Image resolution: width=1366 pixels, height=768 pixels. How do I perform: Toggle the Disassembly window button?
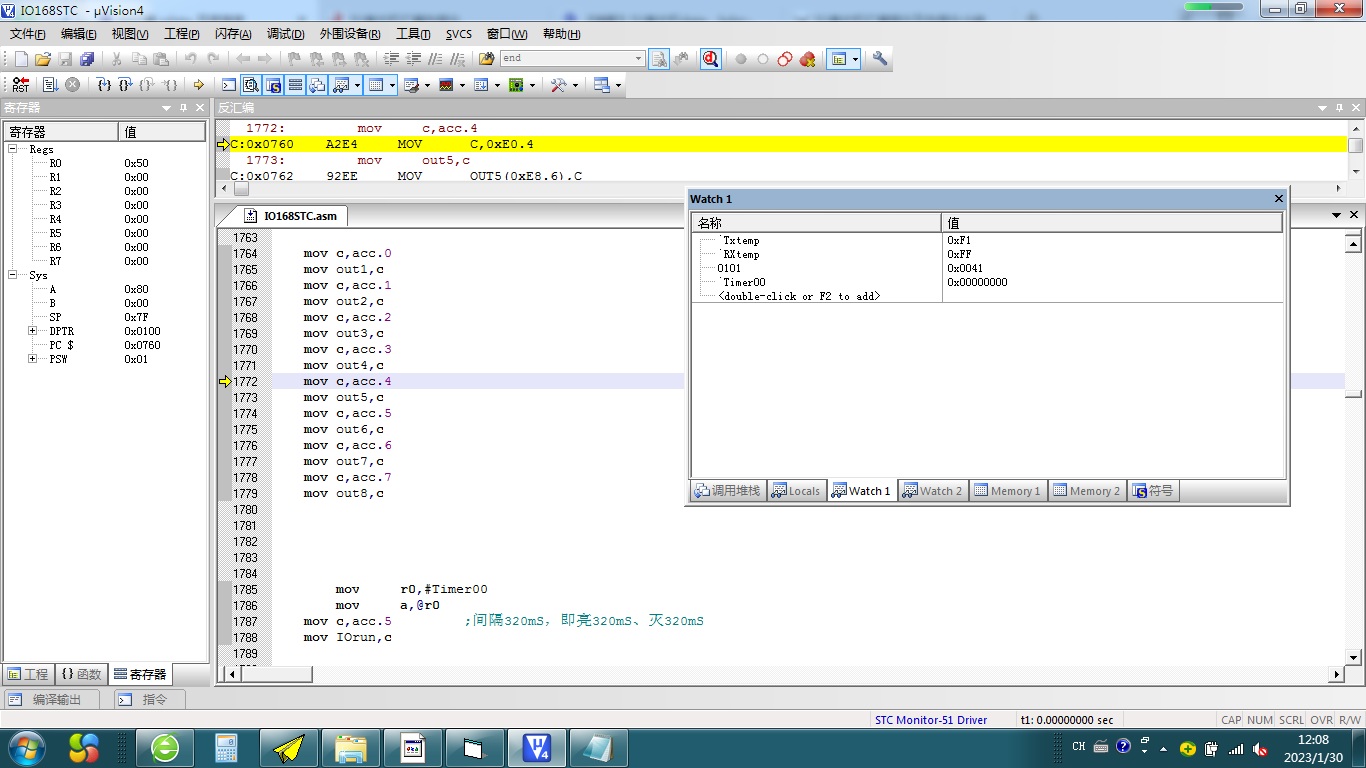(251, 85)
